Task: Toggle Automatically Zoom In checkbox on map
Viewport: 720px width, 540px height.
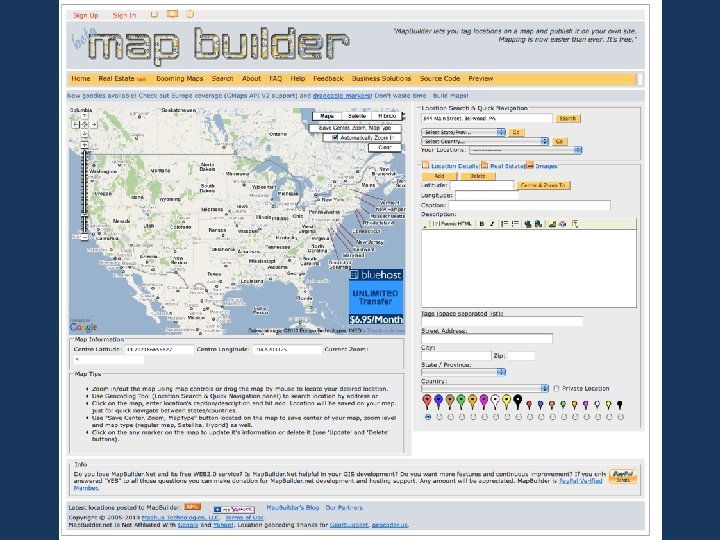Action: [x=335, y=137]
